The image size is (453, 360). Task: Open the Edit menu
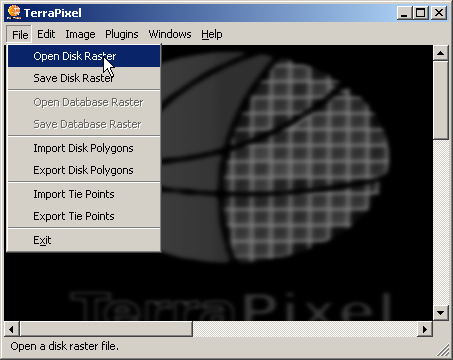[46, 34]
